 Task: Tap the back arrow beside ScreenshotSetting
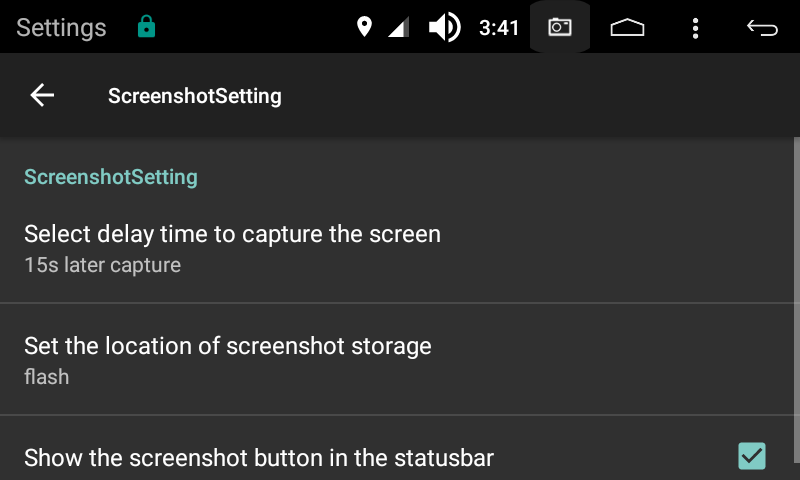42,95
